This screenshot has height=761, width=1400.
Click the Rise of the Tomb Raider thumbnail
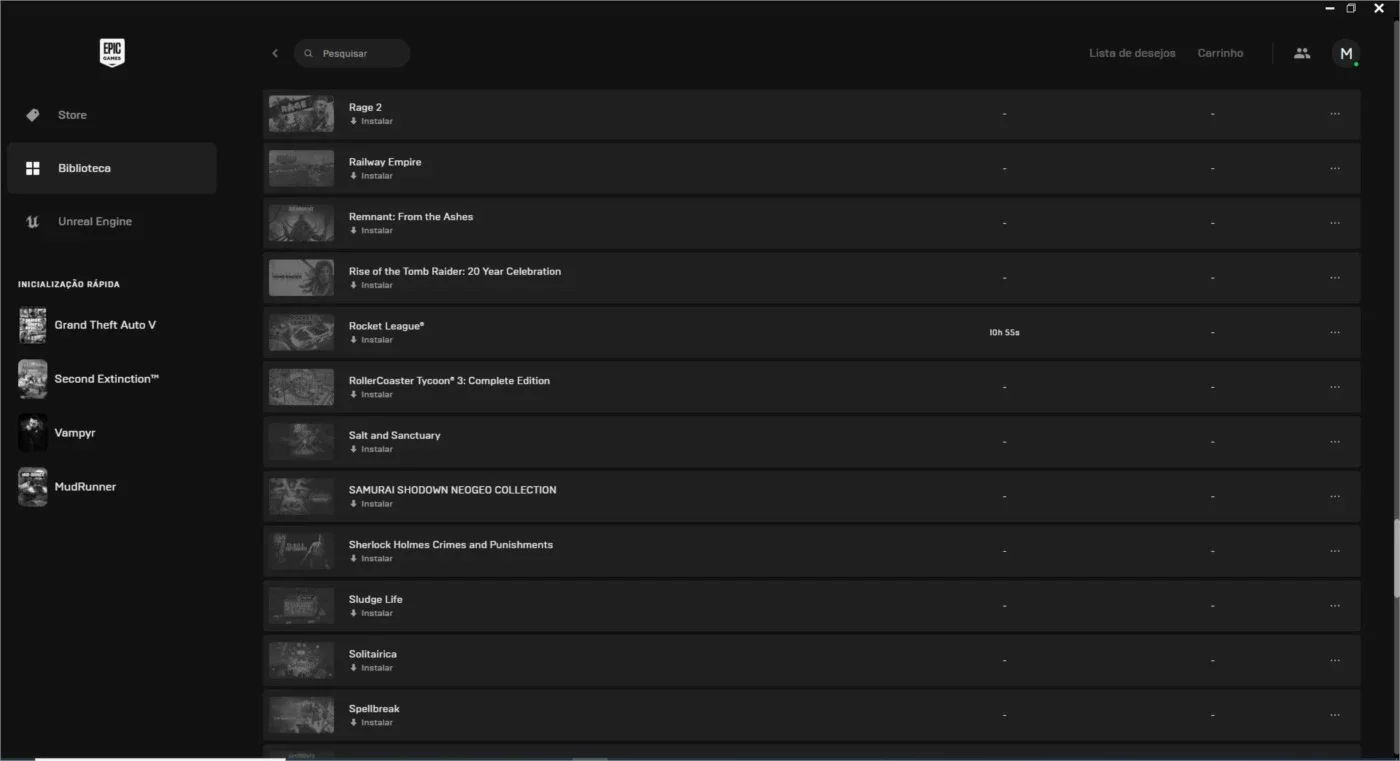(x=301, y=278)
